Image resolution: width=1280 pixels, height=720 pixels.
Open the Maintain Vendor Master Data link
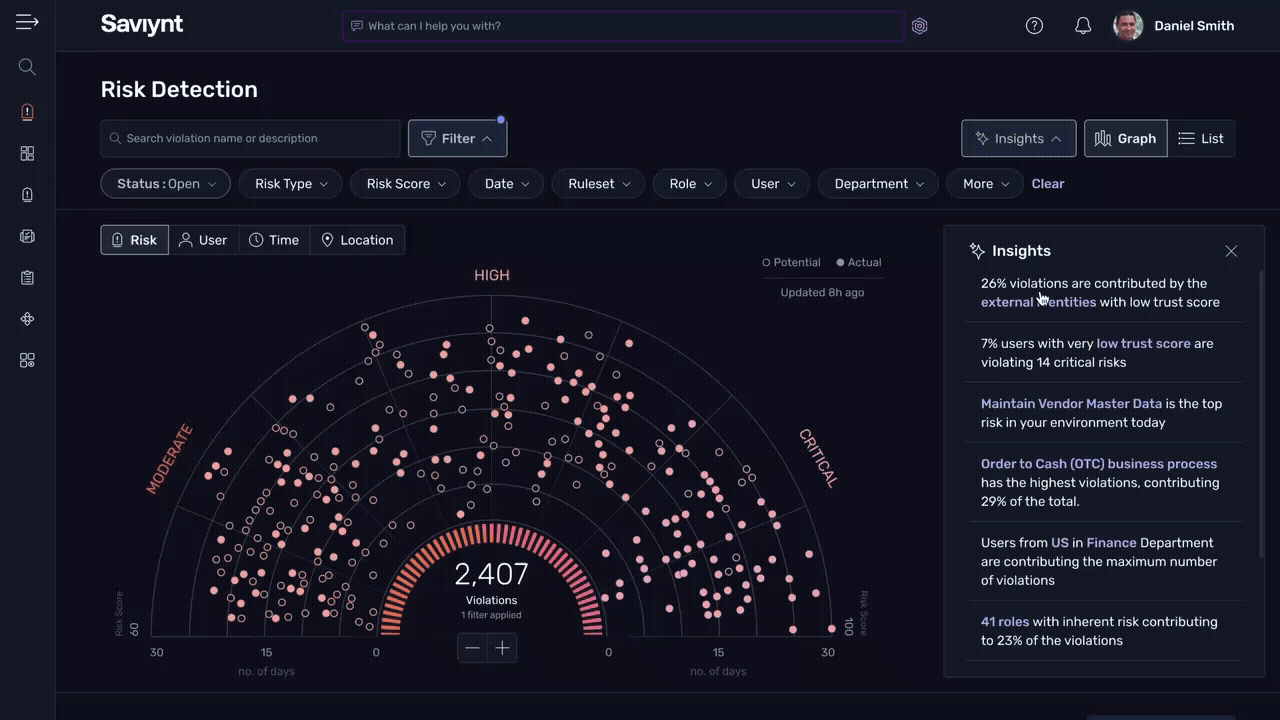(1071, 404)
